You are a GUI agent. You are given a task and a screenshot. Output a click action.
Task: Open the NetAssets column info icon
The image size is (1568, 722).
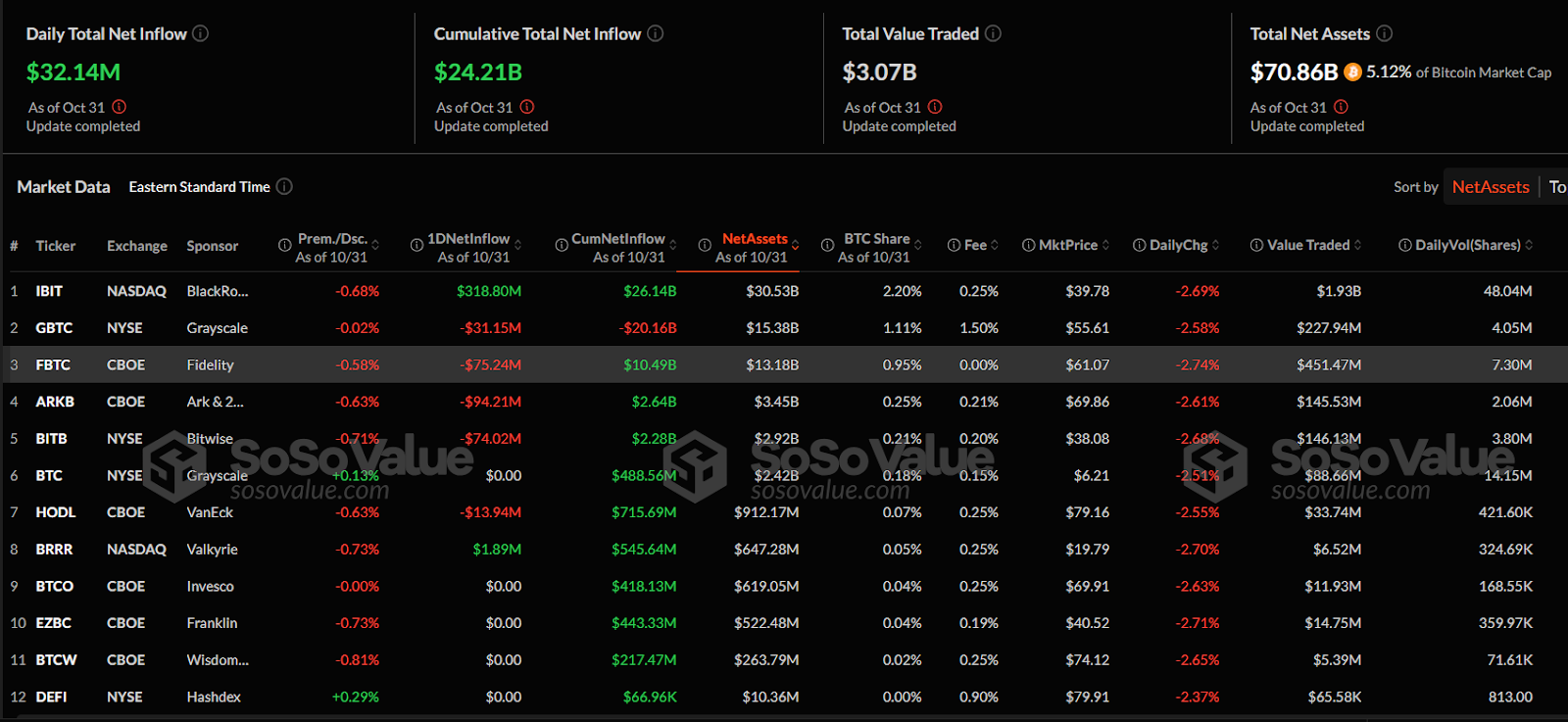point(705,245)
